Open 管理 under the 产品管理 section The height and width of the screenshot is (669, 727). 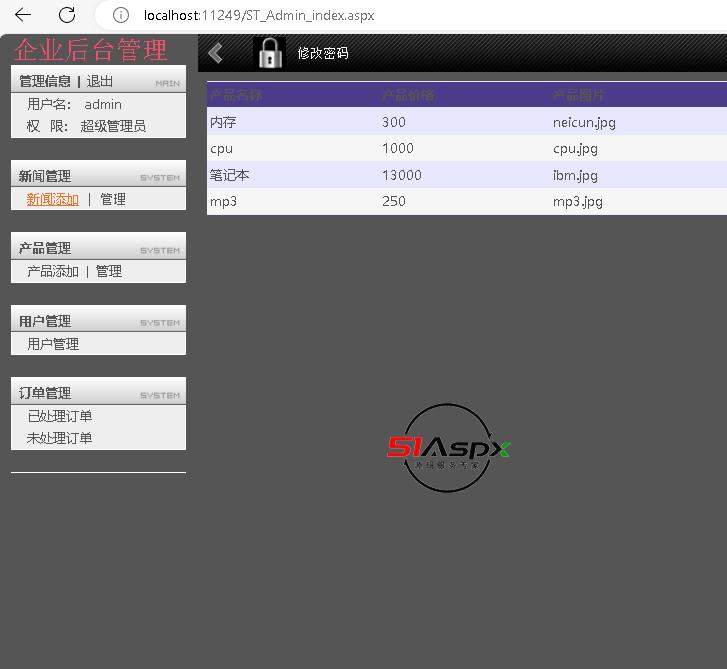coord(109,271)
